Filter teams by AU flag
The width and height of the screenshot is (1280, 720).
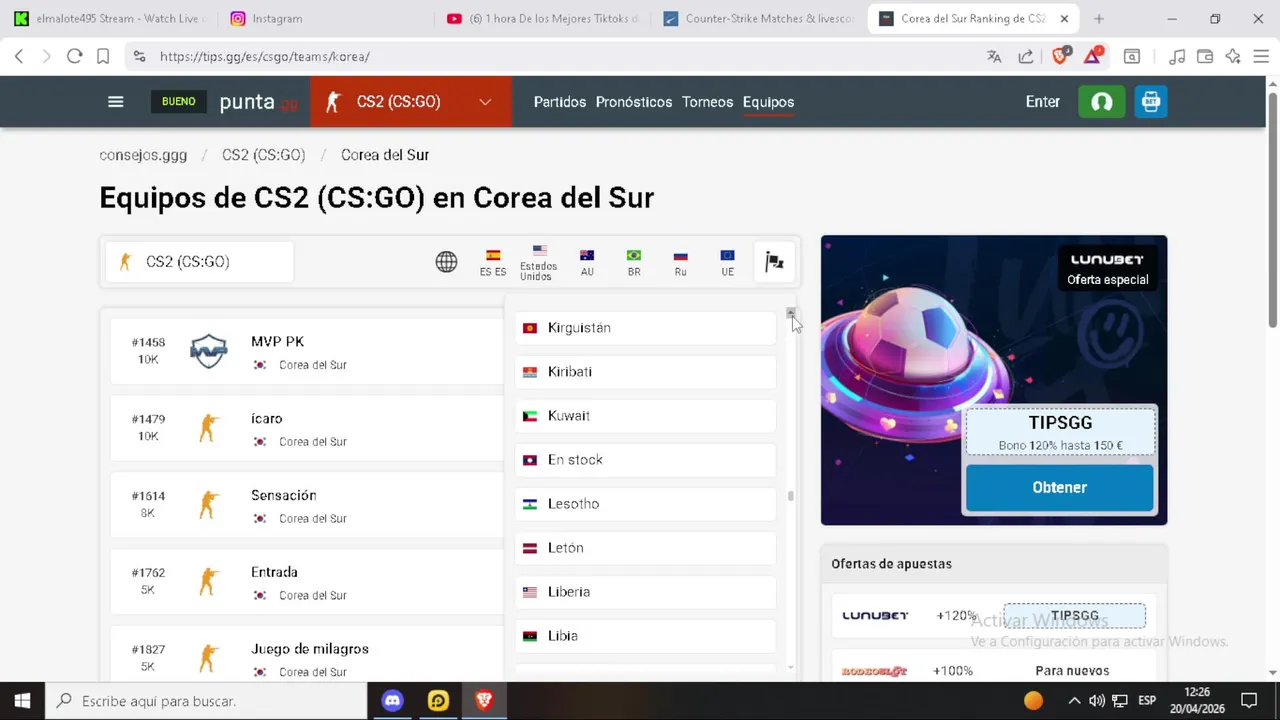pyautogui.click(x=587, y=262)
